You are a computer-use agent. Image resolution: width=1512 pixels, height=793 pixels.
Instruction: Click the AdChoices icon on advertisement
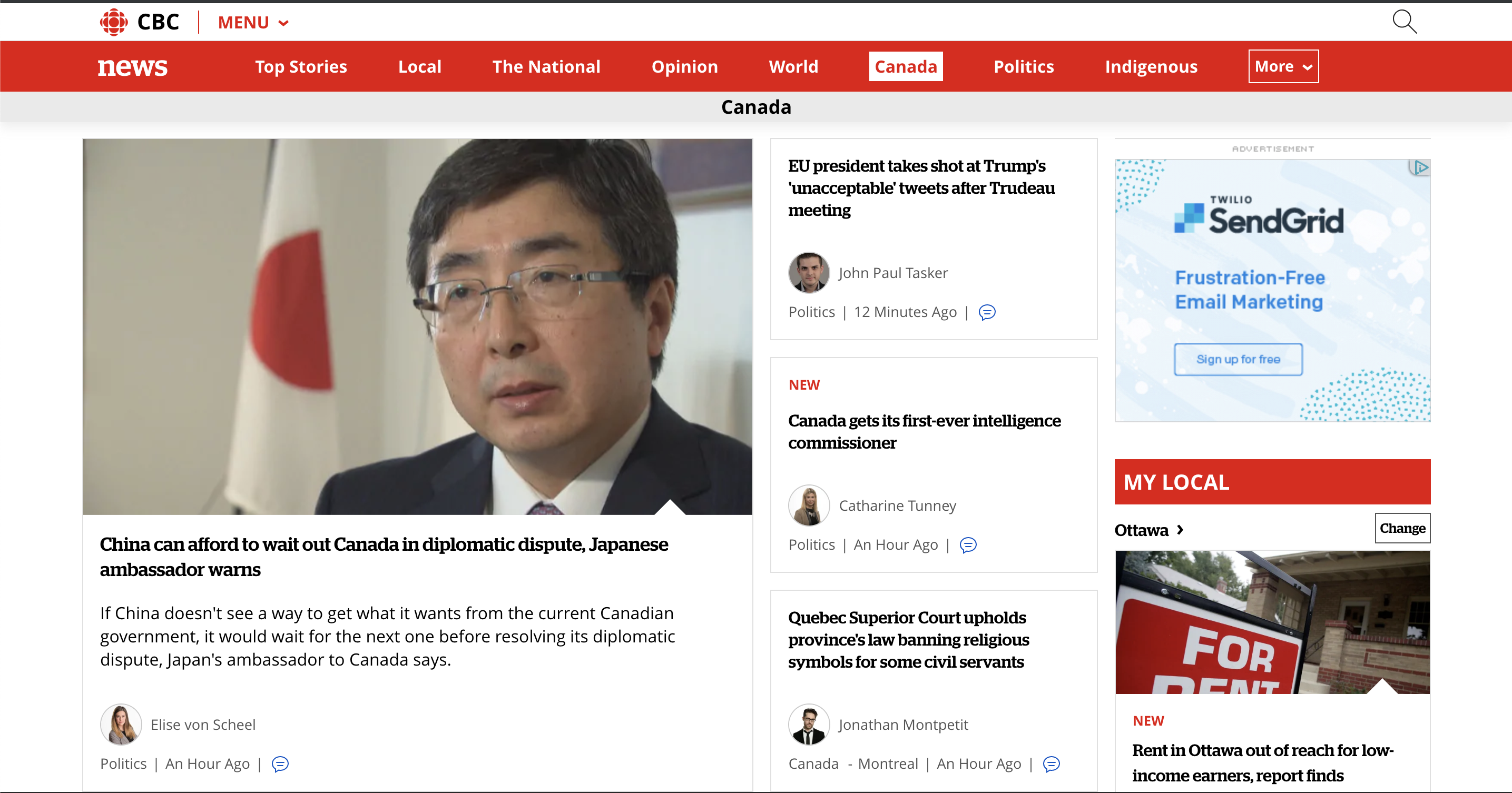[1420, 168]
